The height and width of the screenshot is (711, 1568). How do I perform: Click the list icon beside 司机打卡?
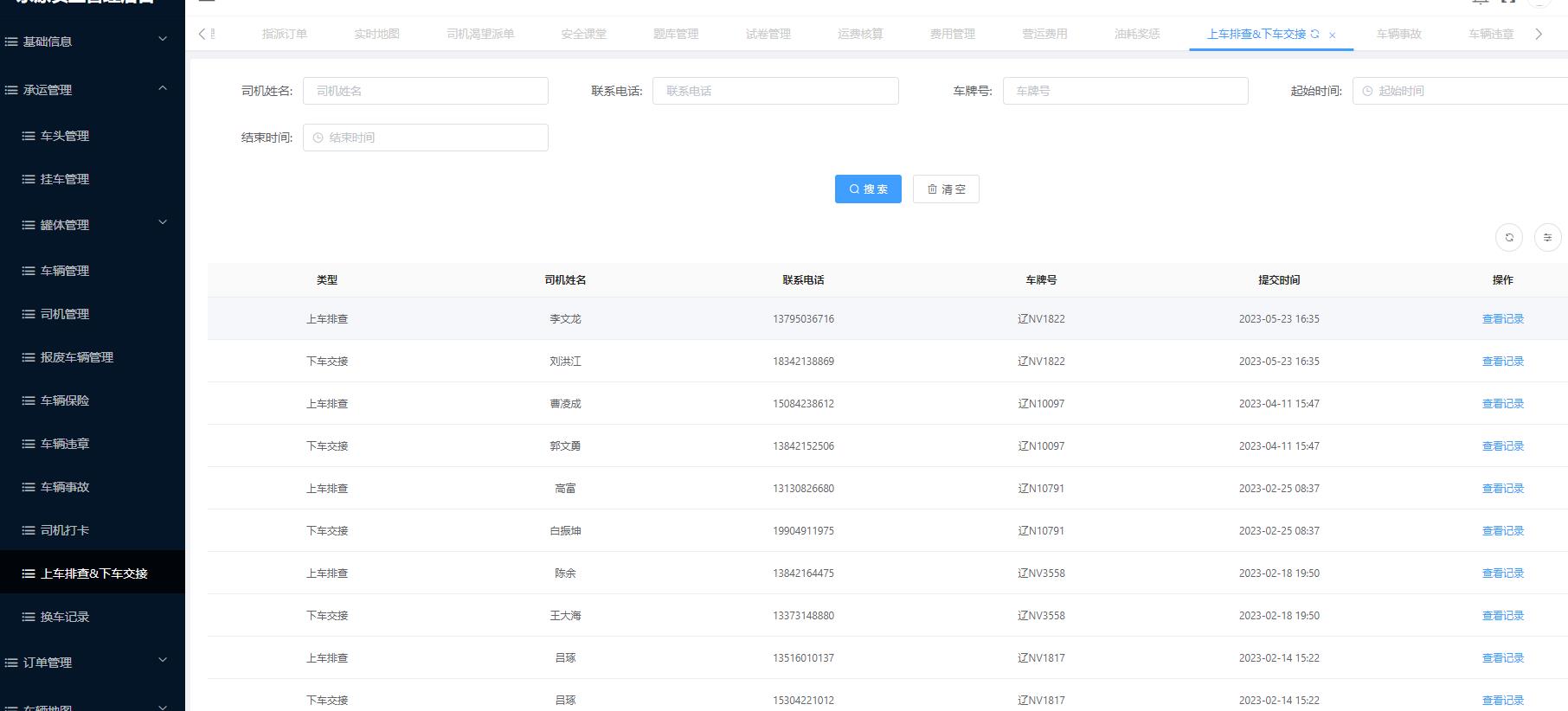click(29, 530)
